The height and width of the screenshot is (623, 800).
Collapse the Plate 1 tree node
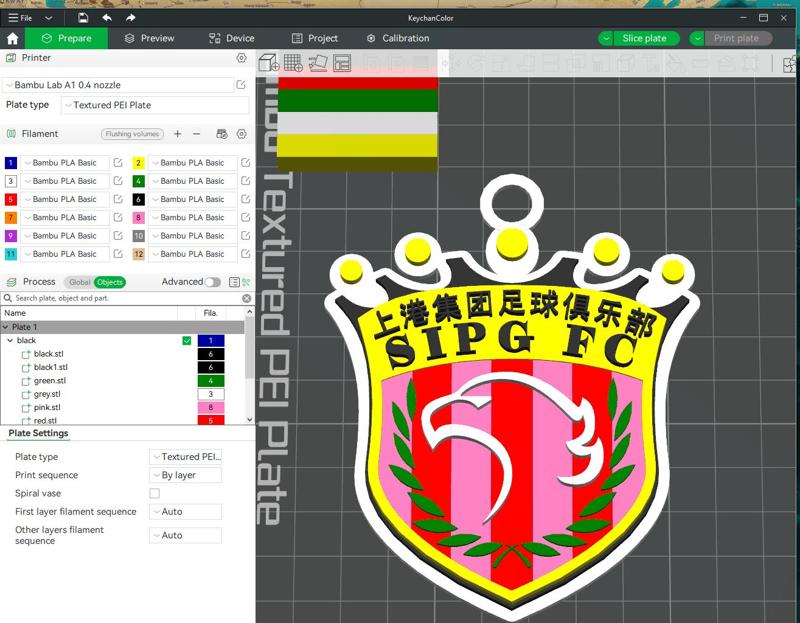click(6, 327)
